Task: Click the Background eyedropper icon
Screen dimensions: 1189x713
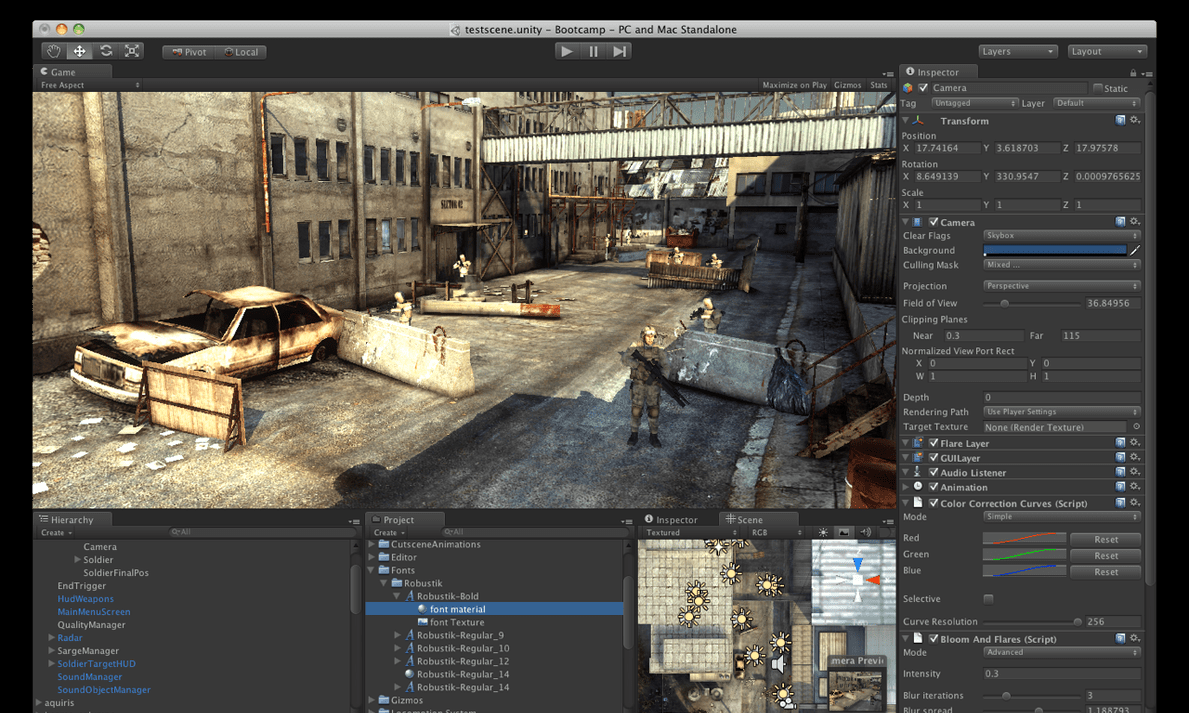Action: click(1134, 250)
